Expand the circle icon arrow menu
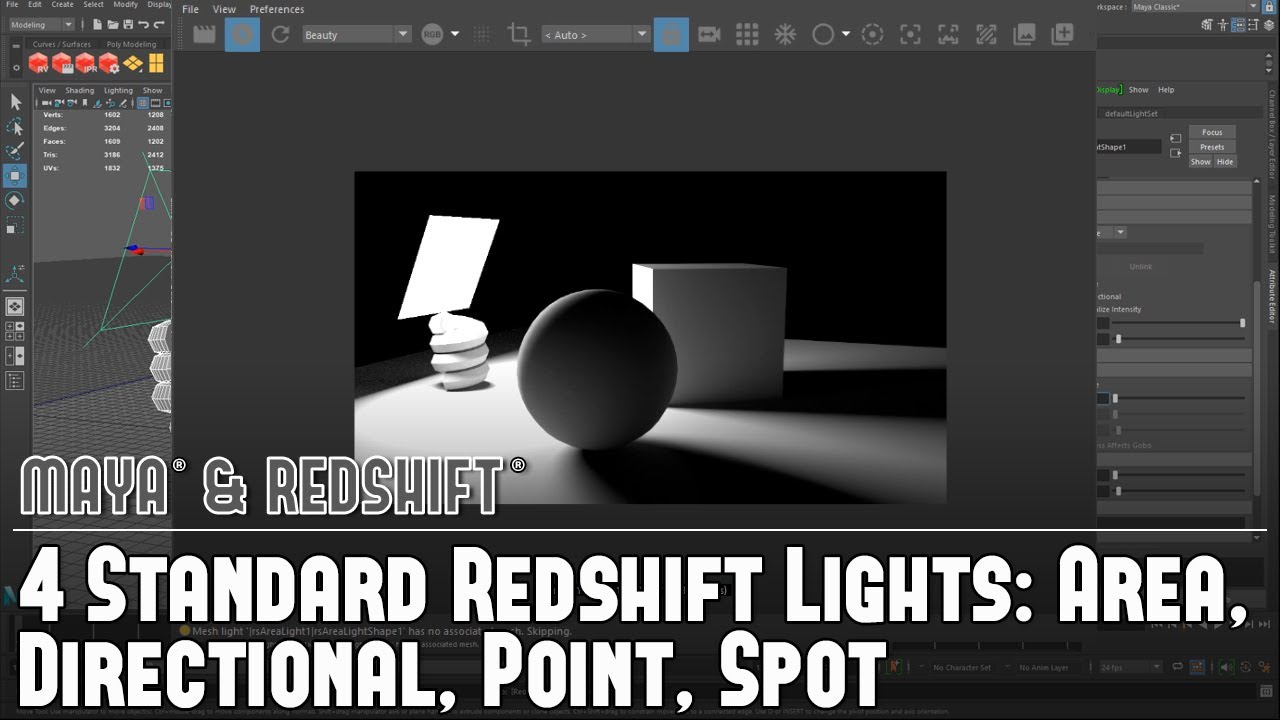The height and width of the screenshot is (720, 1280). click(x=846, y=34)
